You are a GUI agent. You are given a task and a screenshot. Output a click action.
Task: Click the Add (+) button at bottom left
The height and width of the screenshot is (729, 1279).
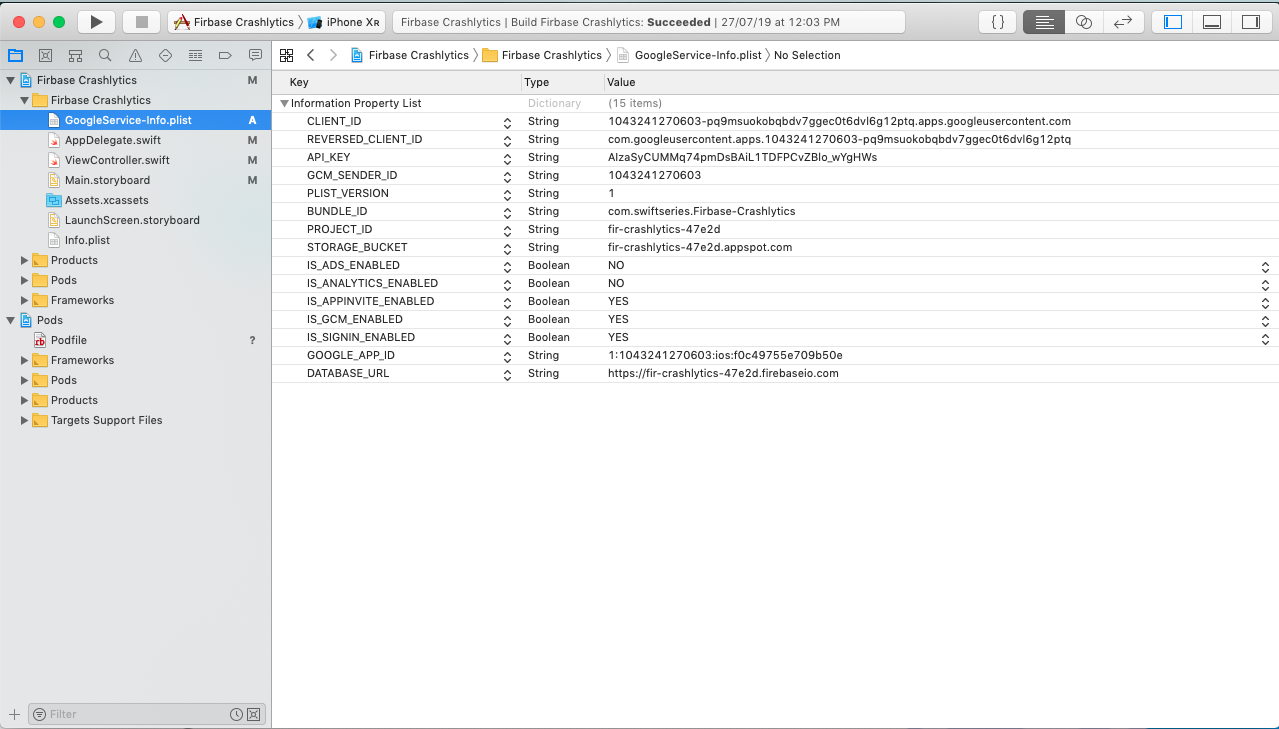pos(14,714)
